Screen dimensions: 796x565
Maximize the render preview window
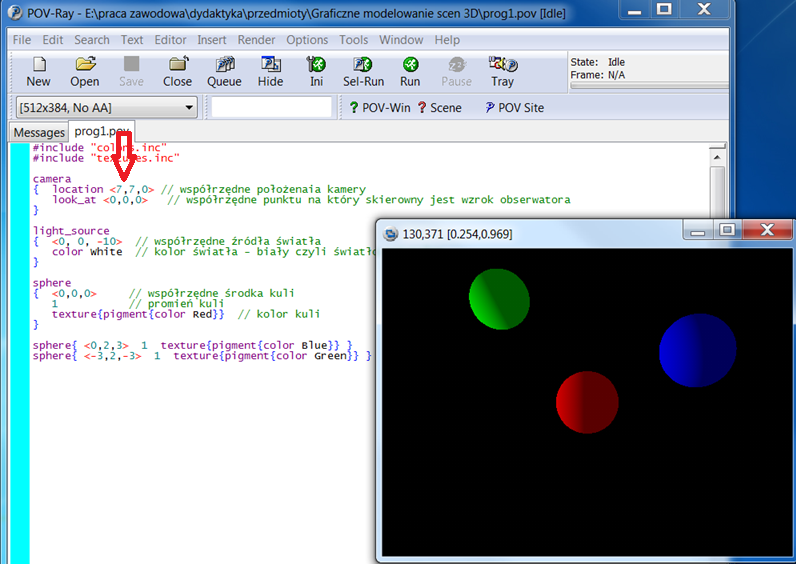pos(727,231)
